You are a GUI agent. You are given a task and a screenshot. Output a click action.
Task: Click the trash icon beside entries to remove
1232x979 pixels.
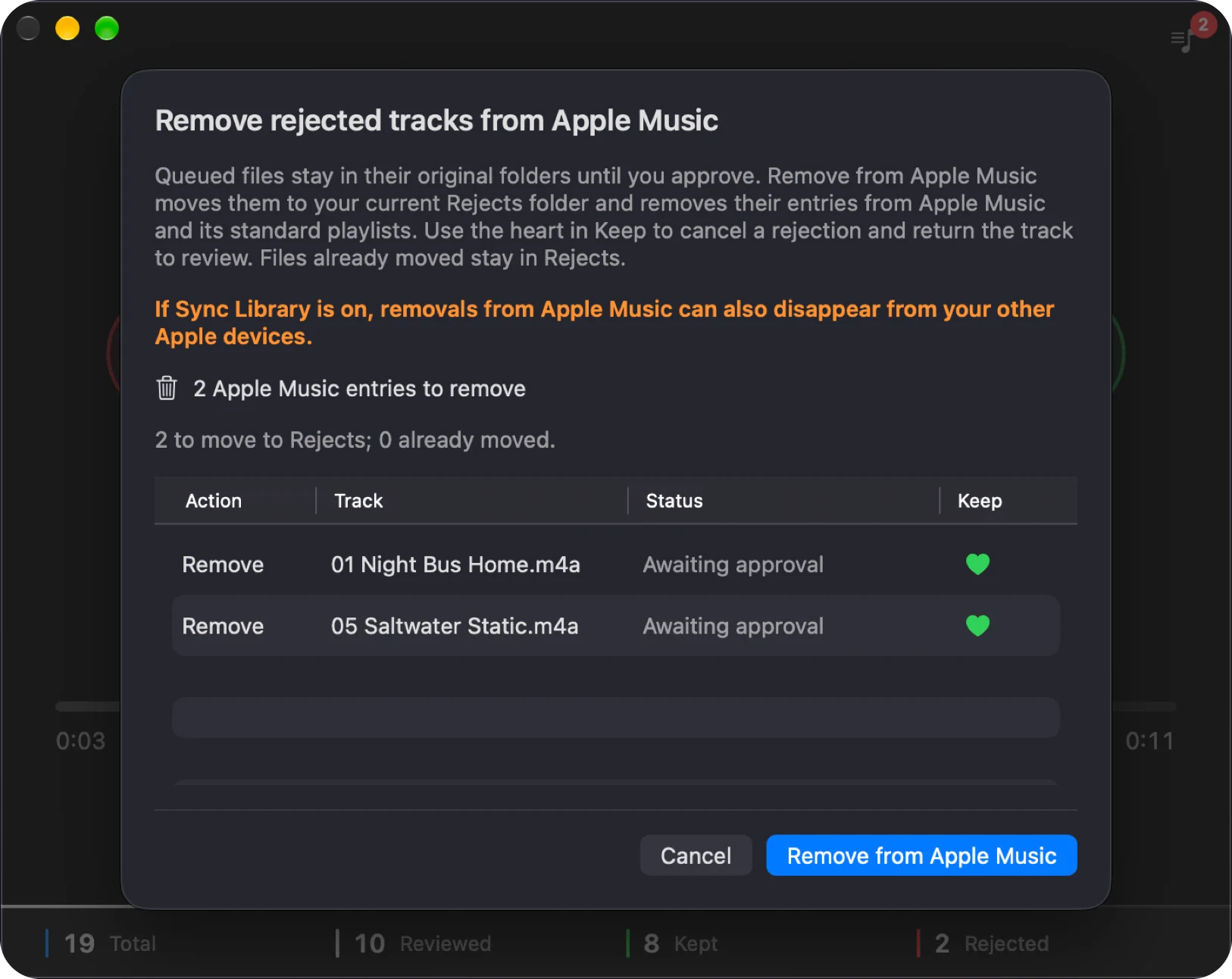167,388
